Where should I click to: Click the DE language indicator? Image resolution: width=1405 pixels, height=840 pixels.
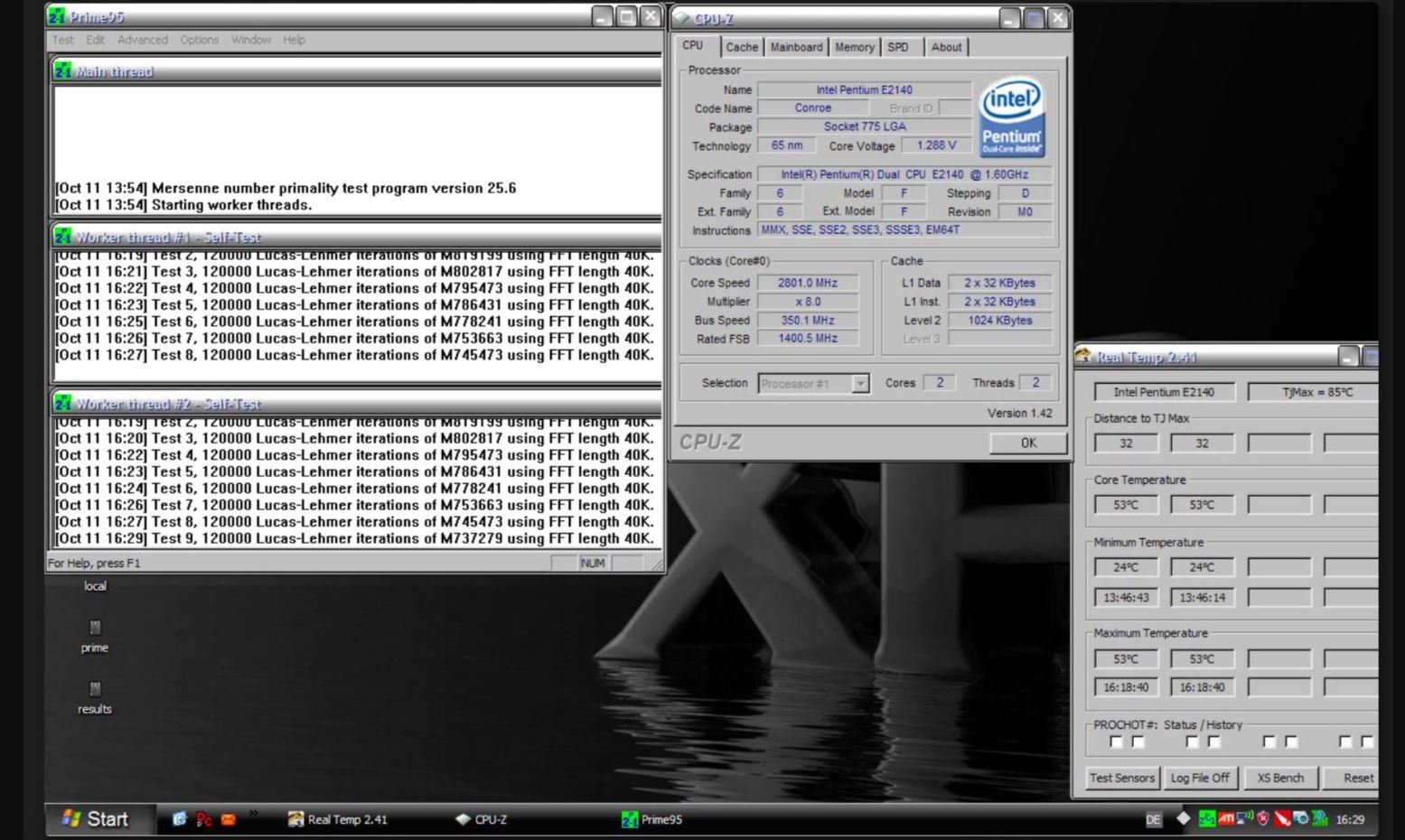[x=1154, y=819]
